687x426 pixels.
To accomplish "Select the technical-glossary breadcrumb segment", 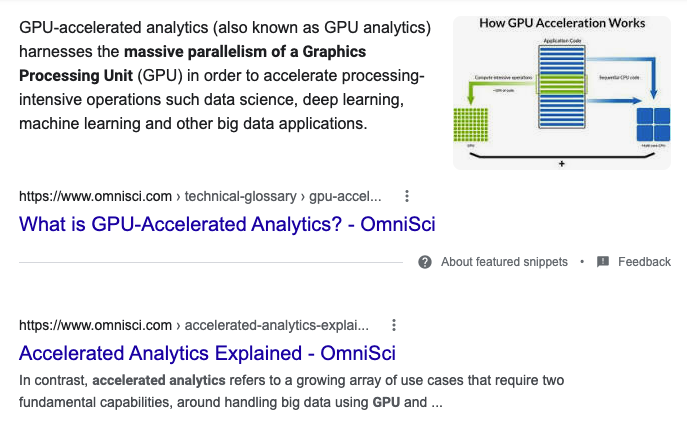I will 241,196.
